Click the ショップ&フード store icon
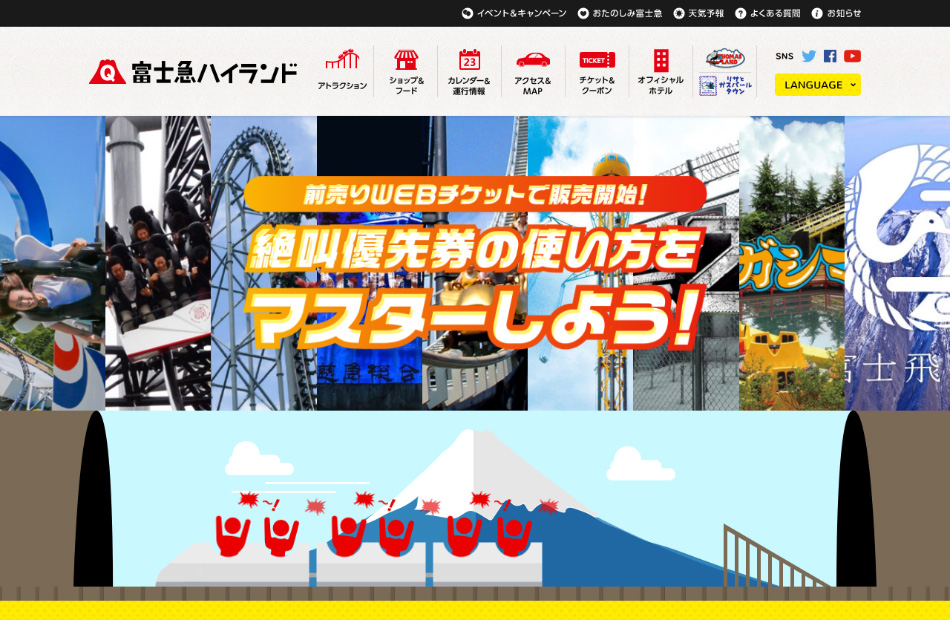950x620 pixels. click(x=406, y=60)
